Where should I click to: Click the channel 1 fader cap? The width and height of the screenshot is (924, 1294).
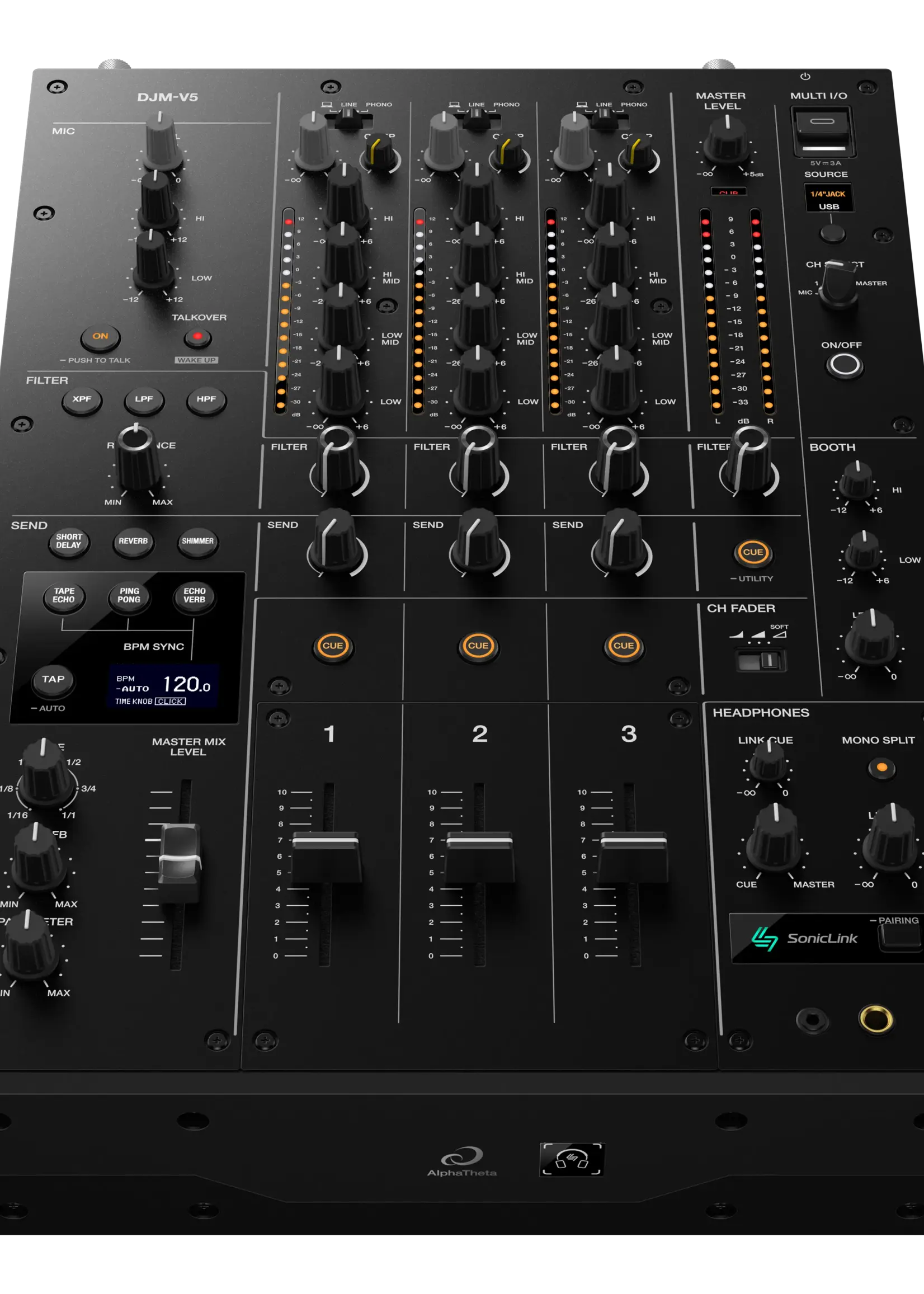click(326, 857)
